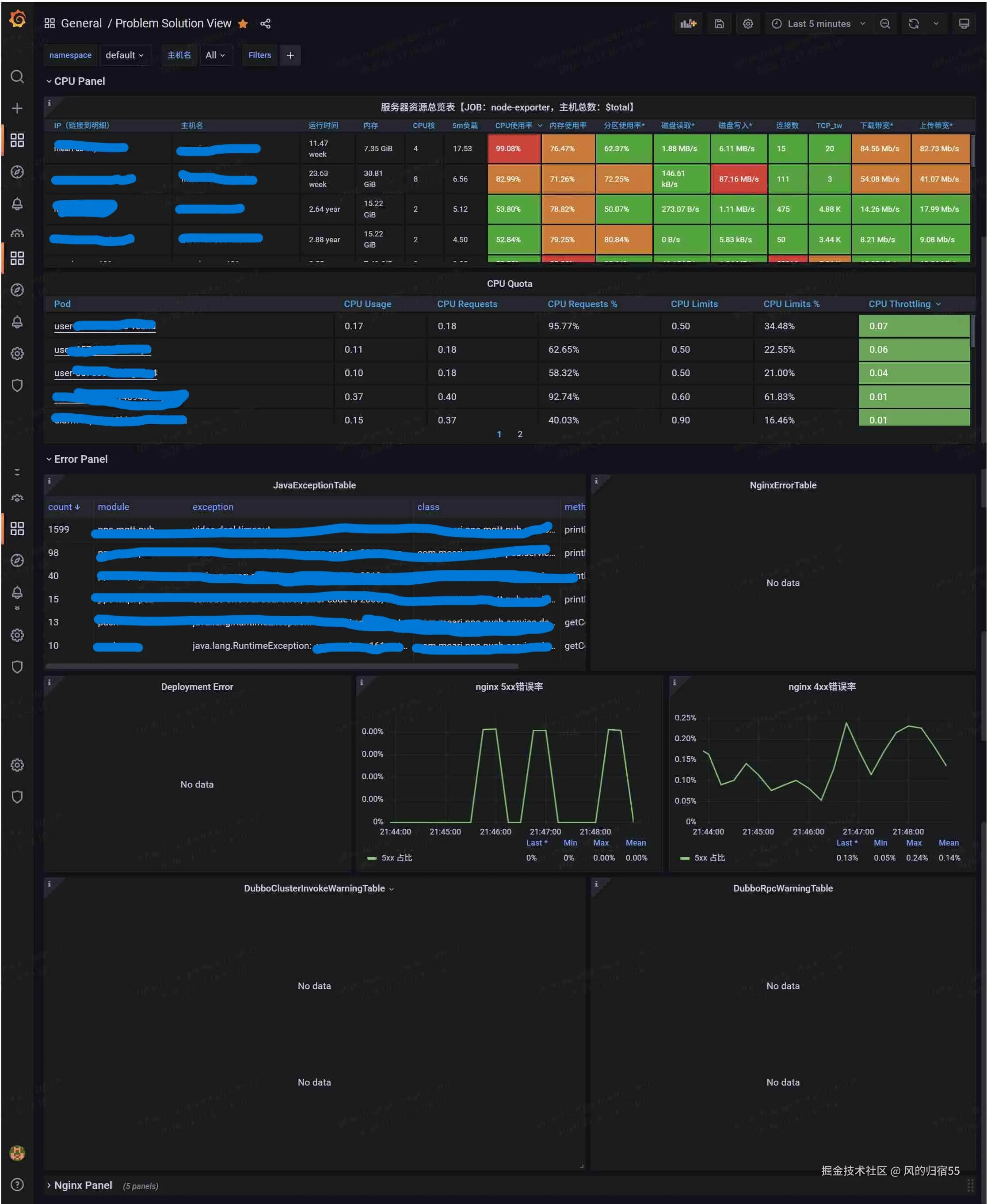987x1204 pixels.
Task: Click the zoom out time range icon
Action: coord(884,23)
